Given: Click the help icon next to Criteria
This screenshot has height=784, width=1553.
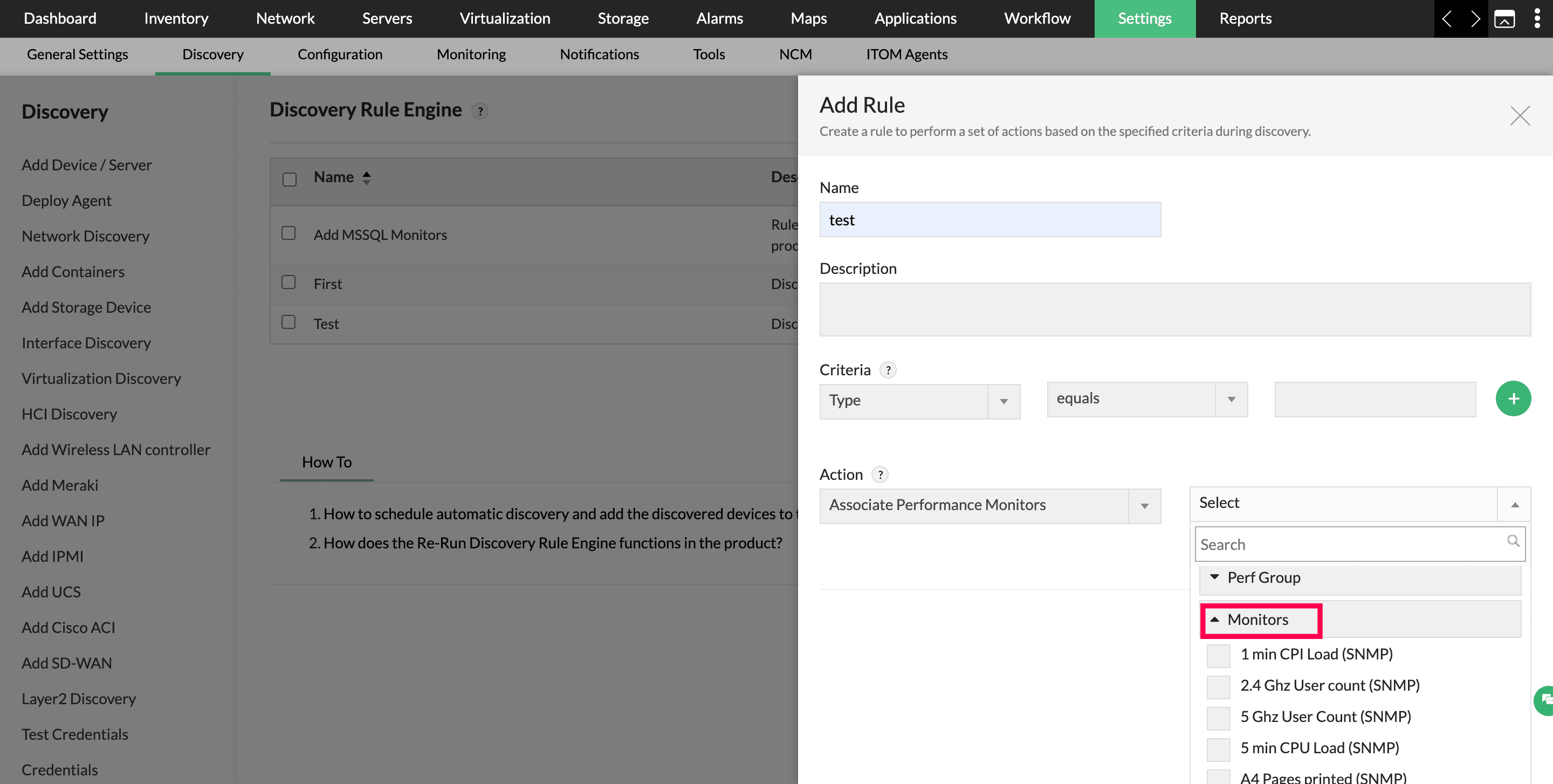Looking at the screenshot, I should 888,370.
